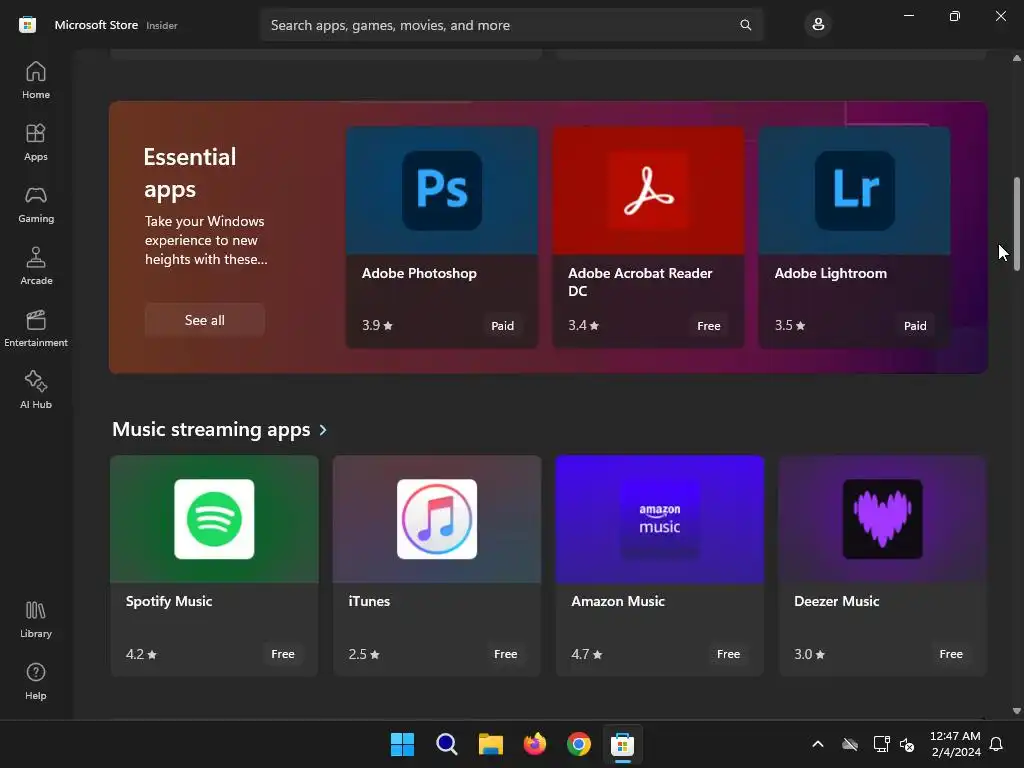Viewport: 1024px width, 768px height.
Task: Click the Deezer heart logo
Action: coord(882,519)
